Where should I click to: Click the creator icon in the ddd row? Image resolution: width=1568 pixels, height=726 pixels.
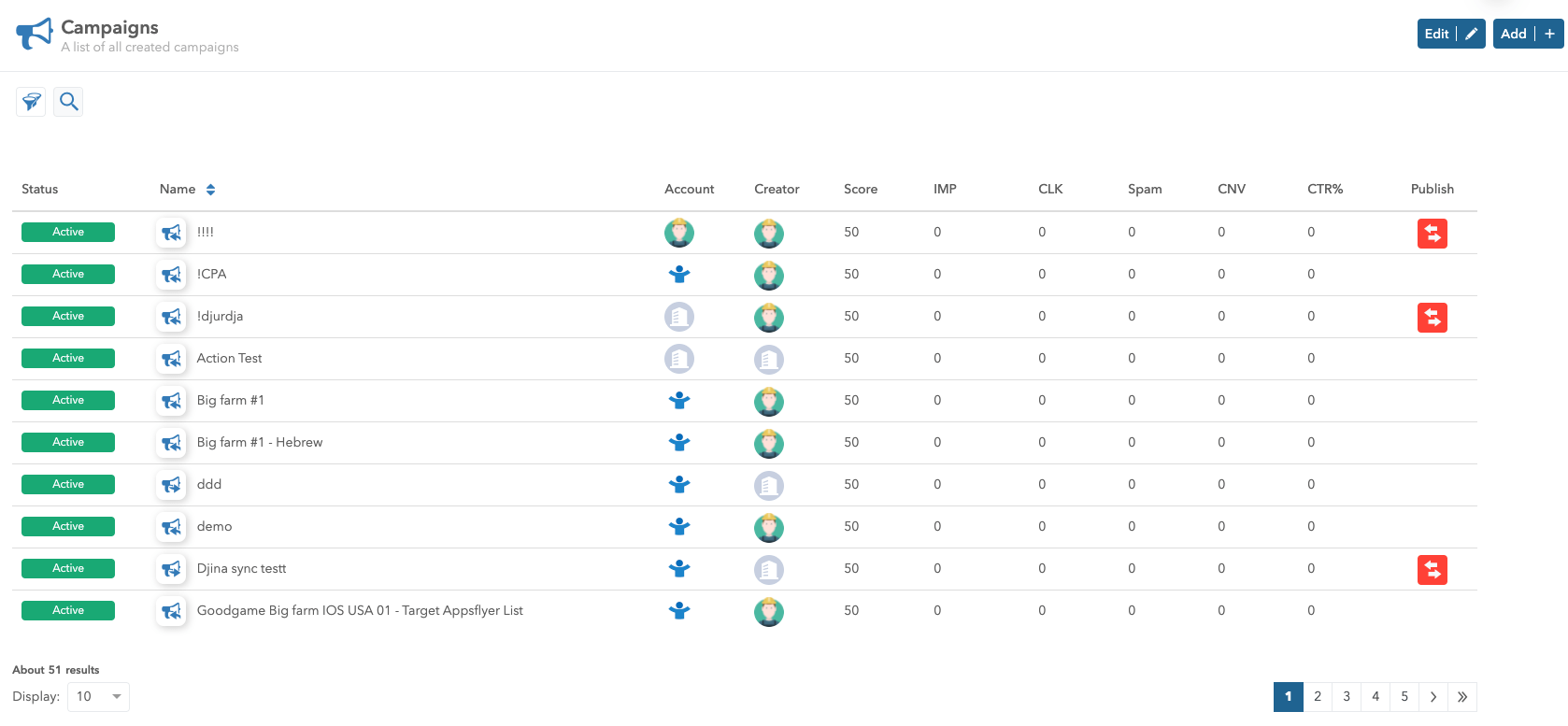coord(768,486)
